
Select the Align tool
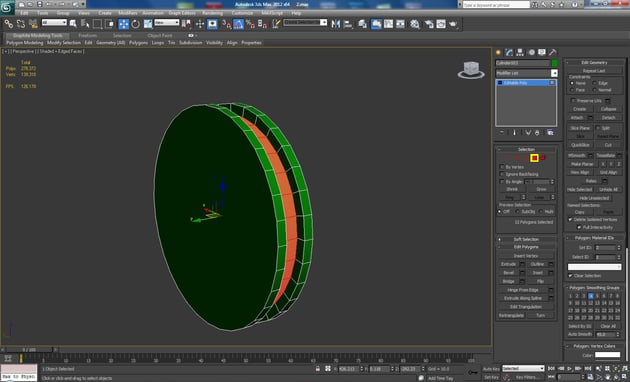tap(348, 24)
